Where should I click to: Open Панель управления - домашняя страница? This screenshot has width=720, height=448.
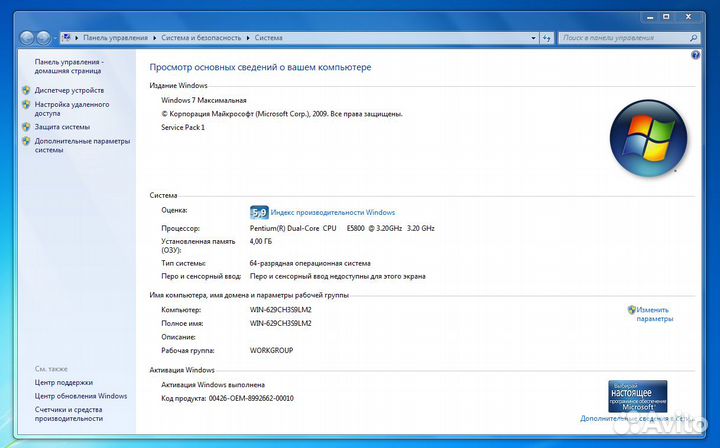69,67
